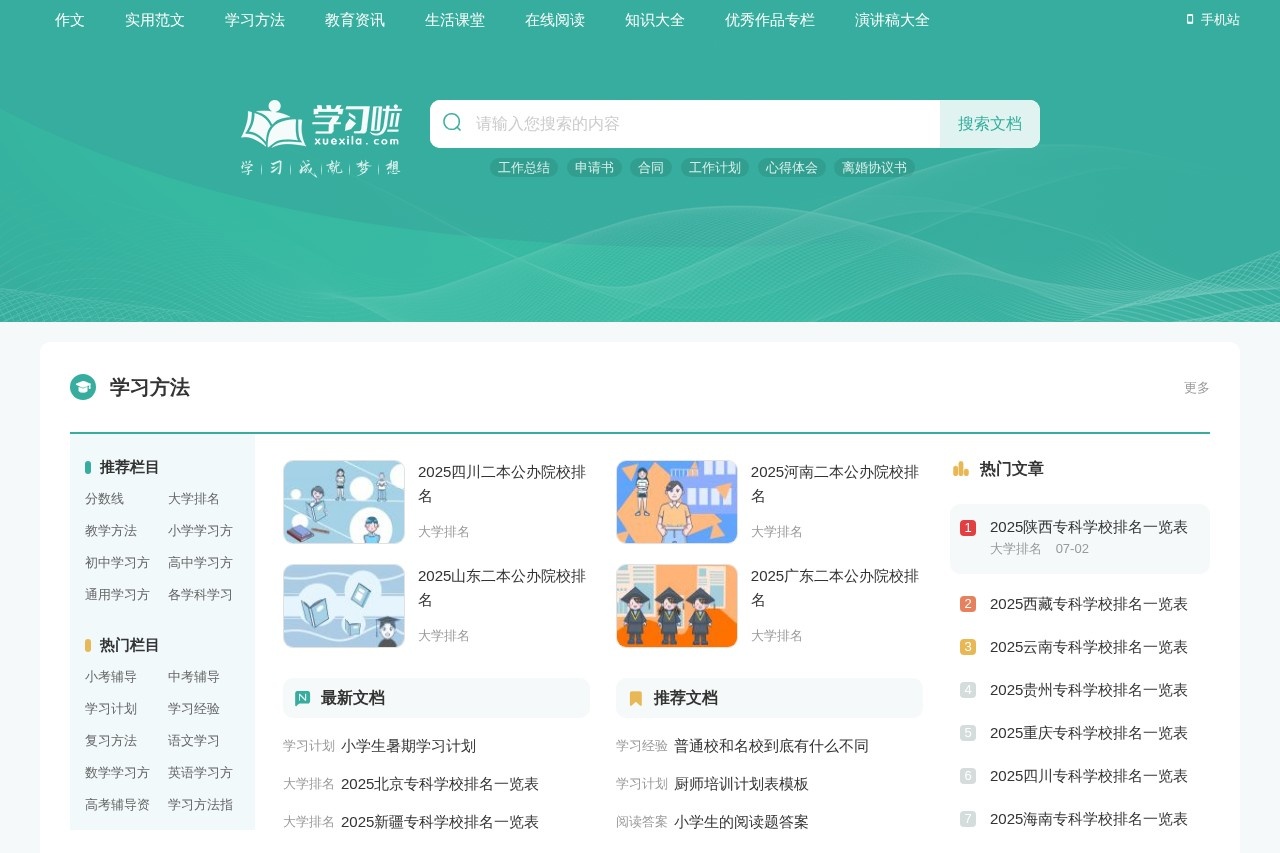Click the red rank badge 1 beside 2025陕西专科学校排名一览表

click(x=968, y=525)
